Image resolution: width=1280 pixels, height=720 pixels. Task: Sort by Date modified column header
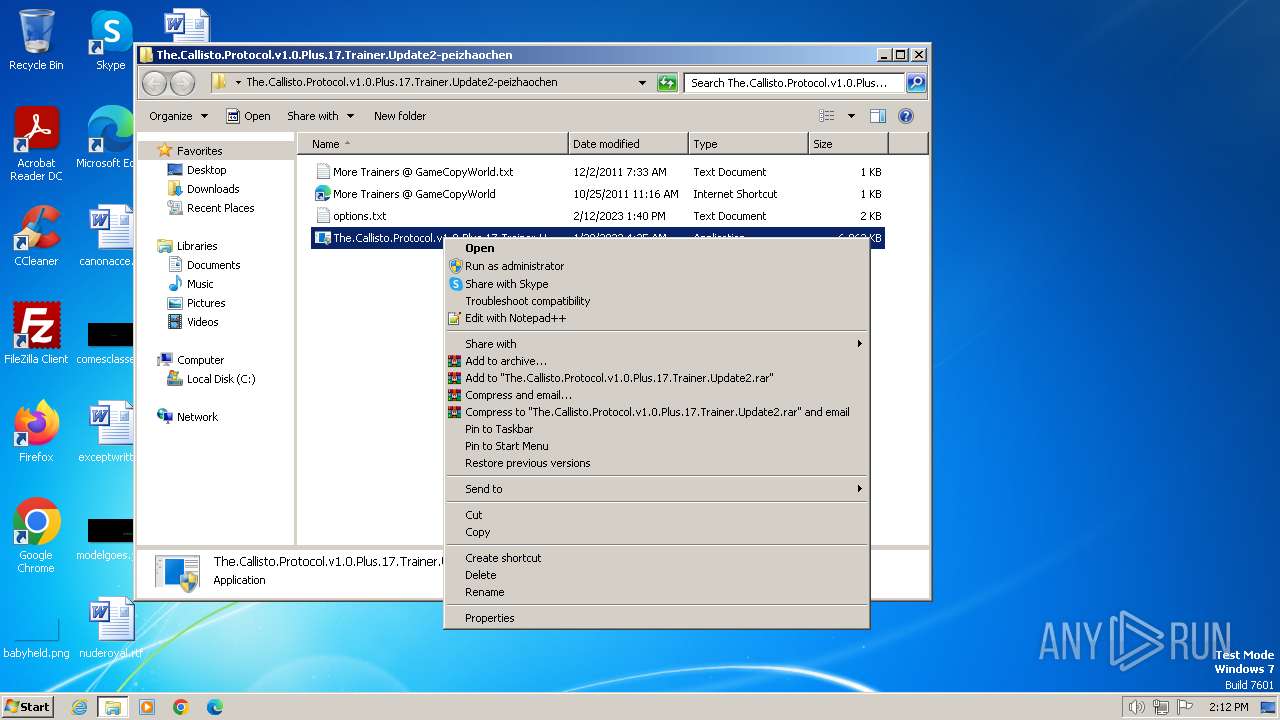click(x=628, y=144)
